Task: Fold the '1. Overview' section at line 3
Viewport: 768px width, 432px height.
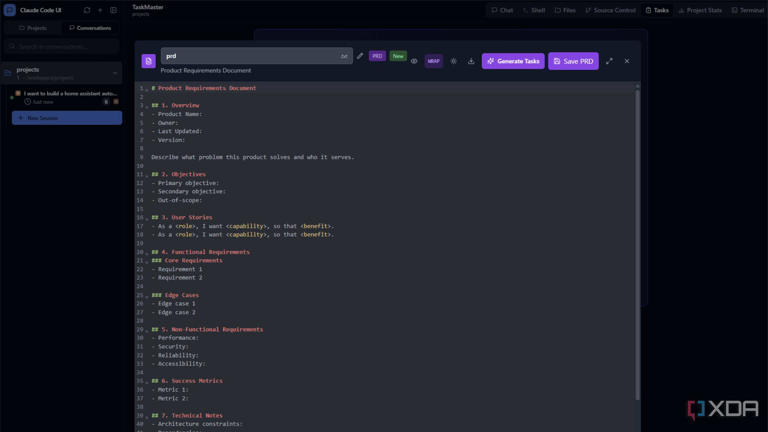Action: point(147,105)
